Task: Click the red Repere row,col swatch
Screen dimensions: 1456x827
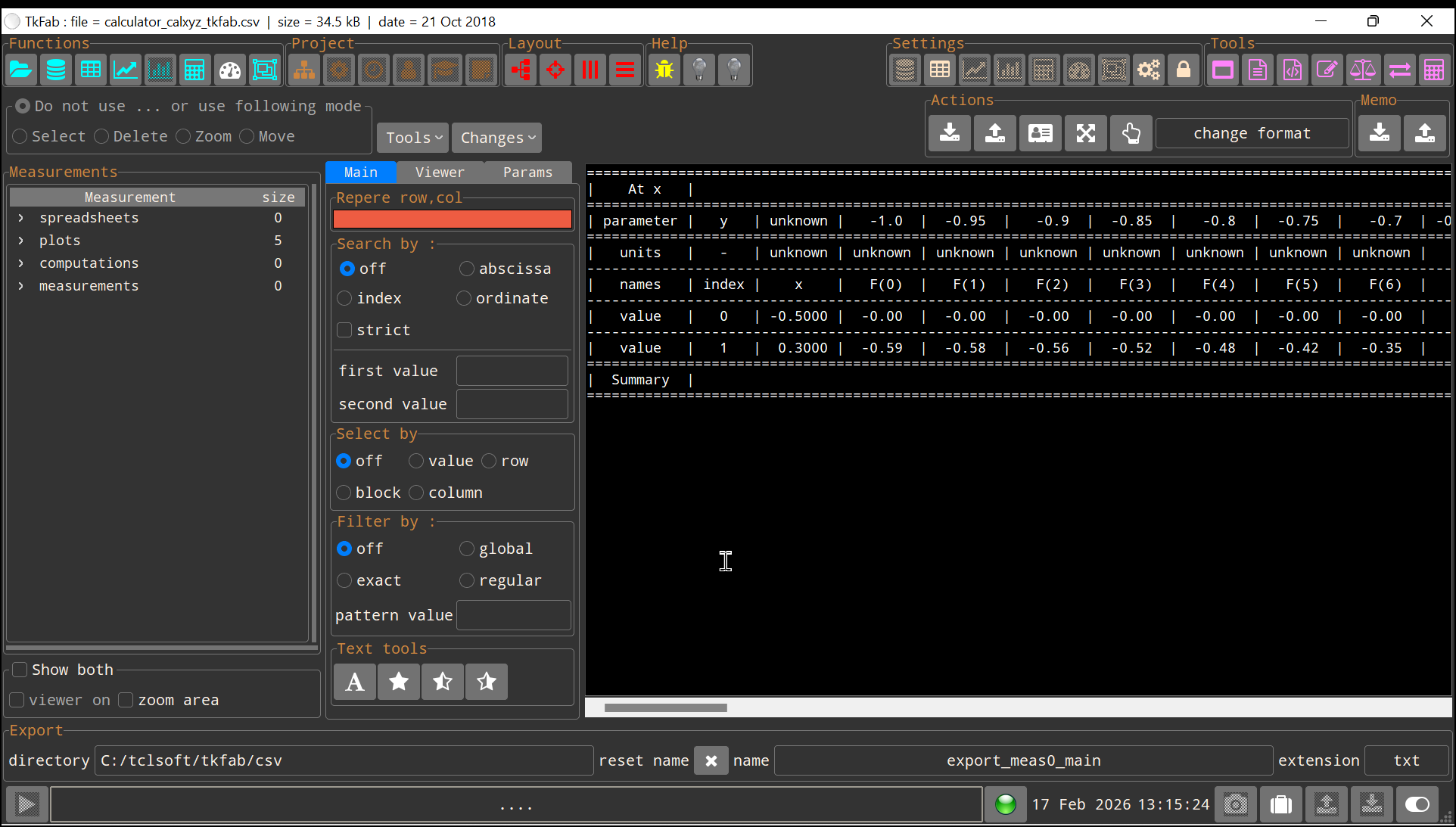Action: tap(453, 219)
